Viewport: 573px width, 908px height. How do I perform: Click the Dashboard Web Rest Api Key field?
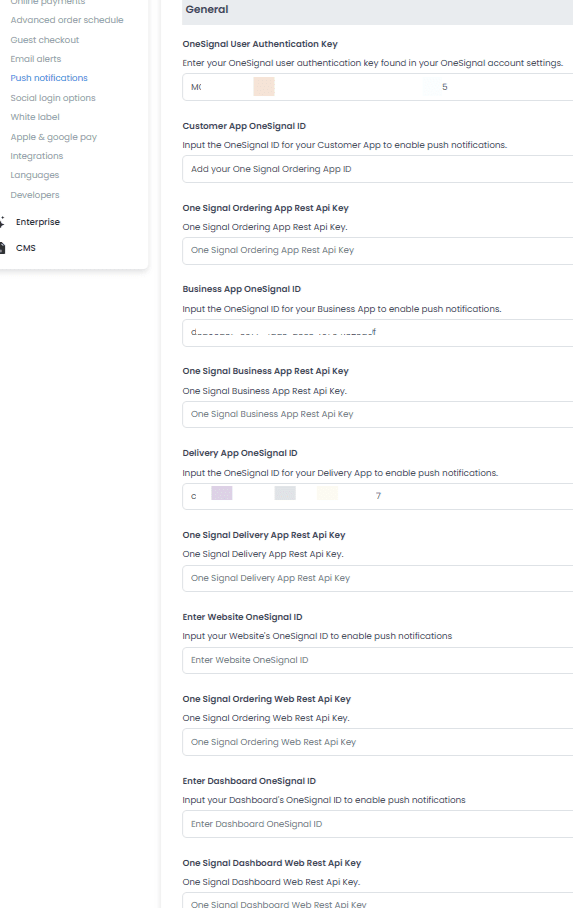tap(378, 901)
